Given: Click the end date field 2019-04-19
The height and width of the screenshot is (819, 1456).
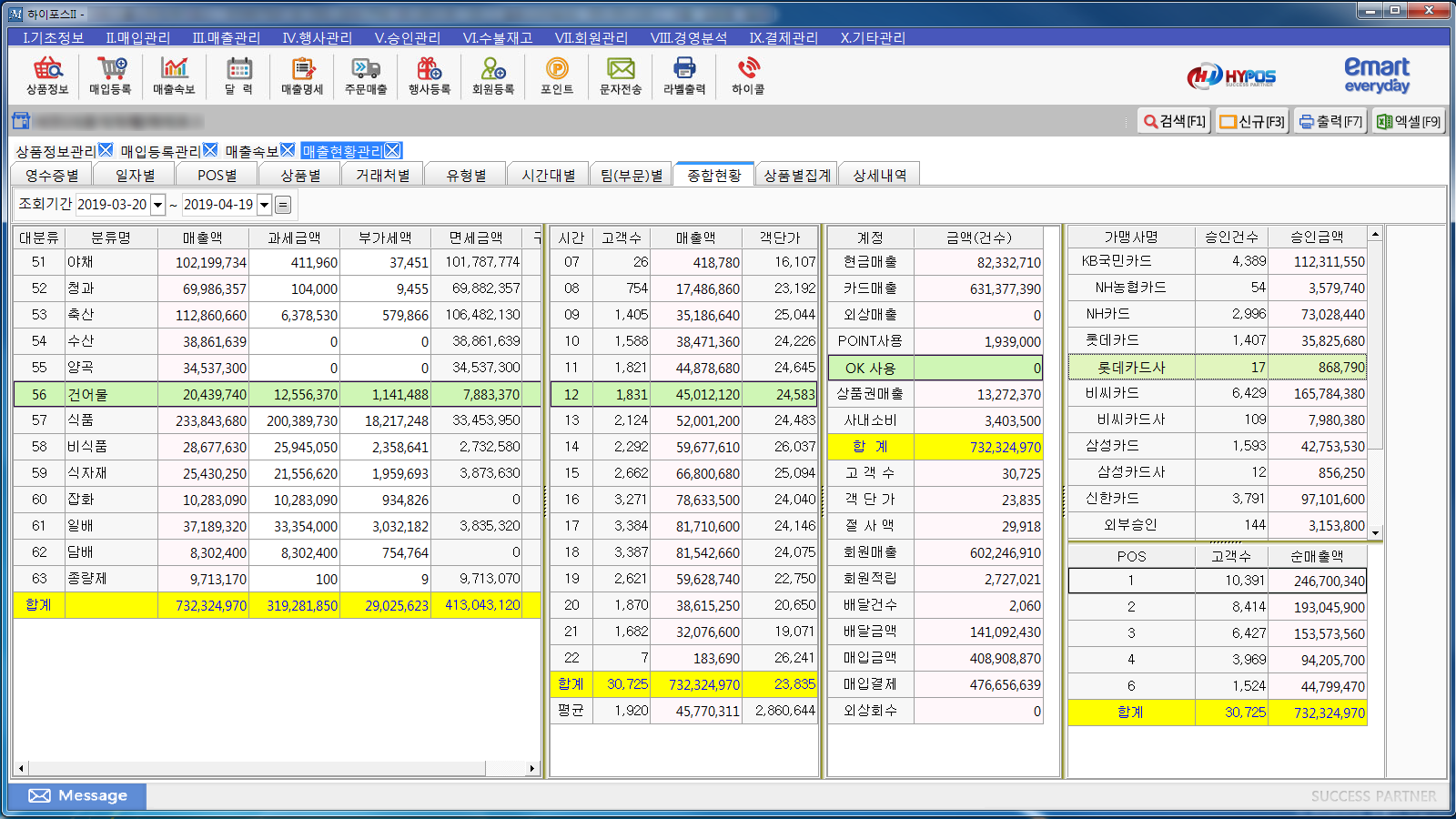Looking at the screenshot, I should point(218,205).
